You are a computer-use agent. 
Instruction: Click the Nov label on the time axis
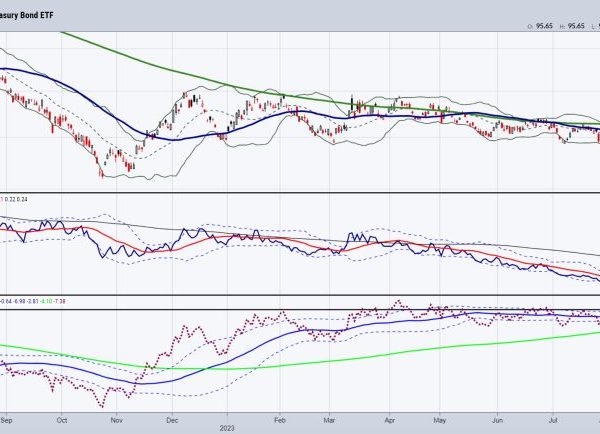(x=117, y=420)
